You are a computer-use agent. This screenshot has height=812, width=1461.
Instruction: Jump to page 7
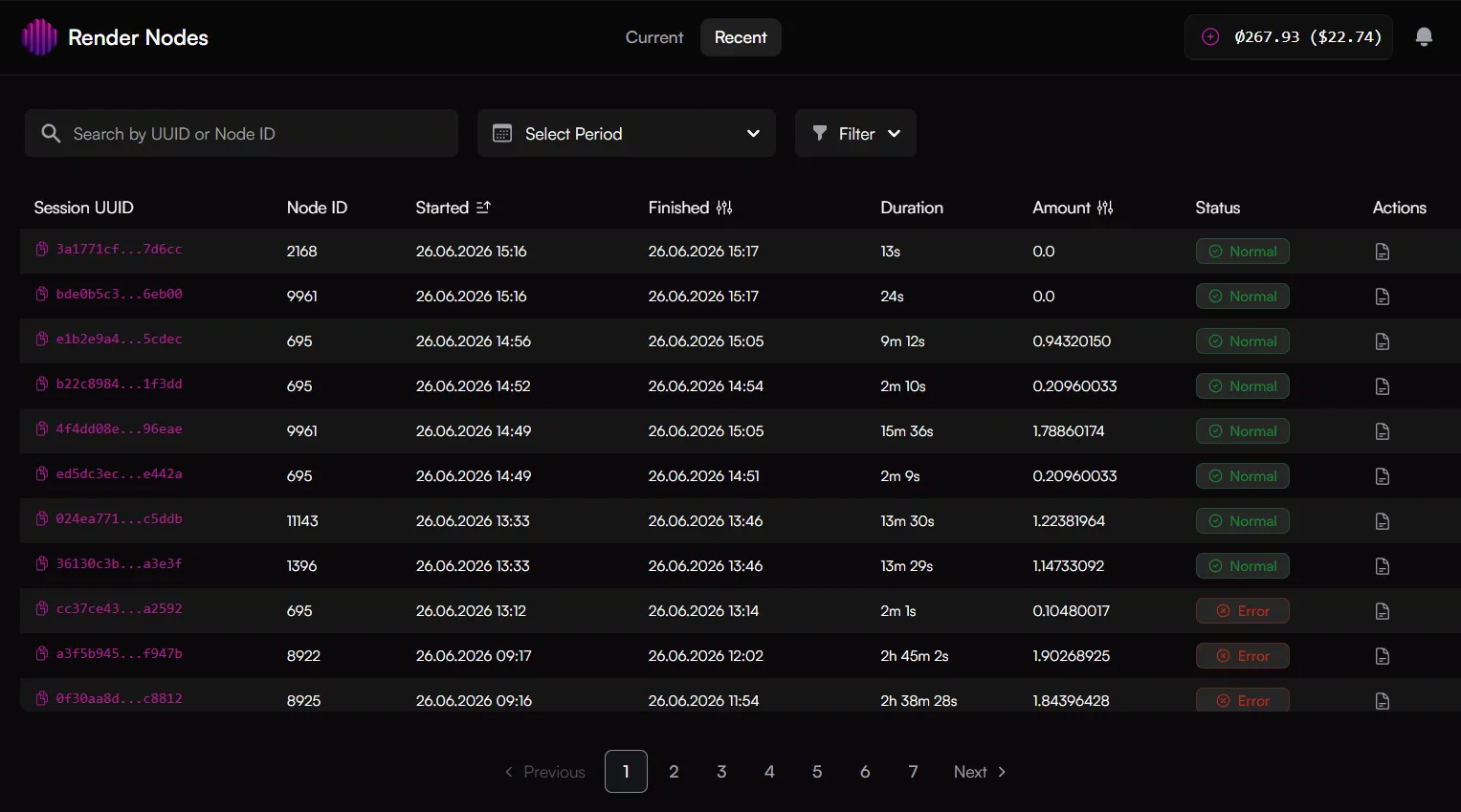(x=913, y=772)
